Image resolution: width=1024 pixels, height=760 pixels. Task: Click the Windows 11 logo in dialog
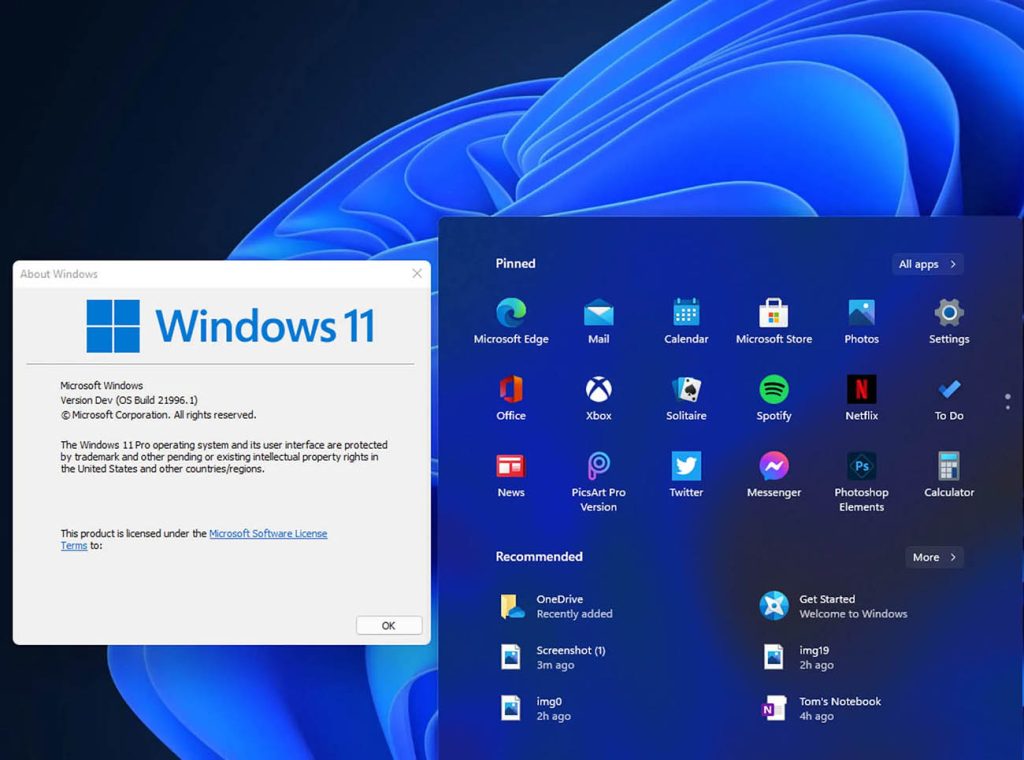click(231, 326)
